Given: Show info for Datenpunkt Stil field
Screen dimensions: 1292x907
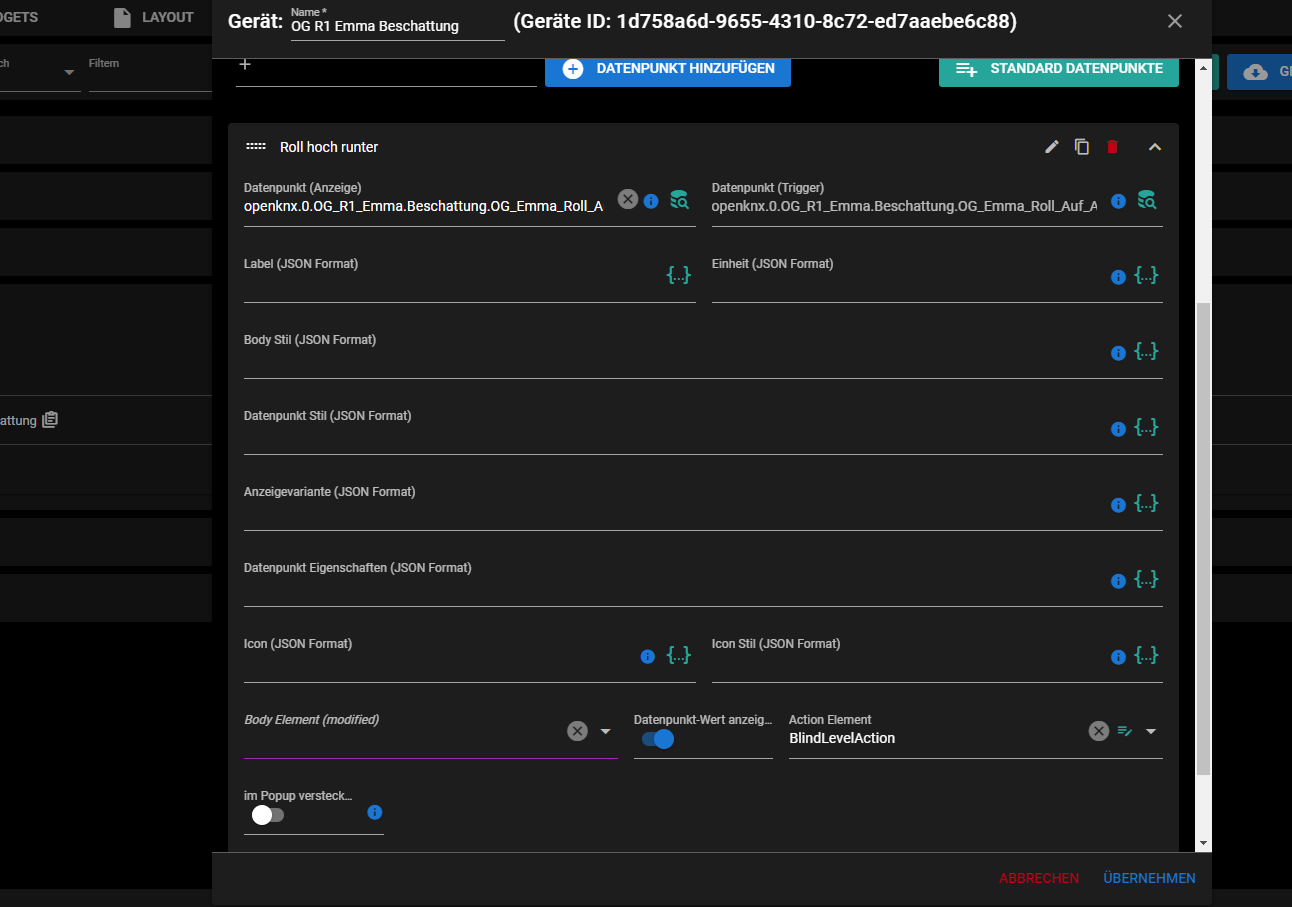Looking at the screenshot, I should [x=1119, y=429].
